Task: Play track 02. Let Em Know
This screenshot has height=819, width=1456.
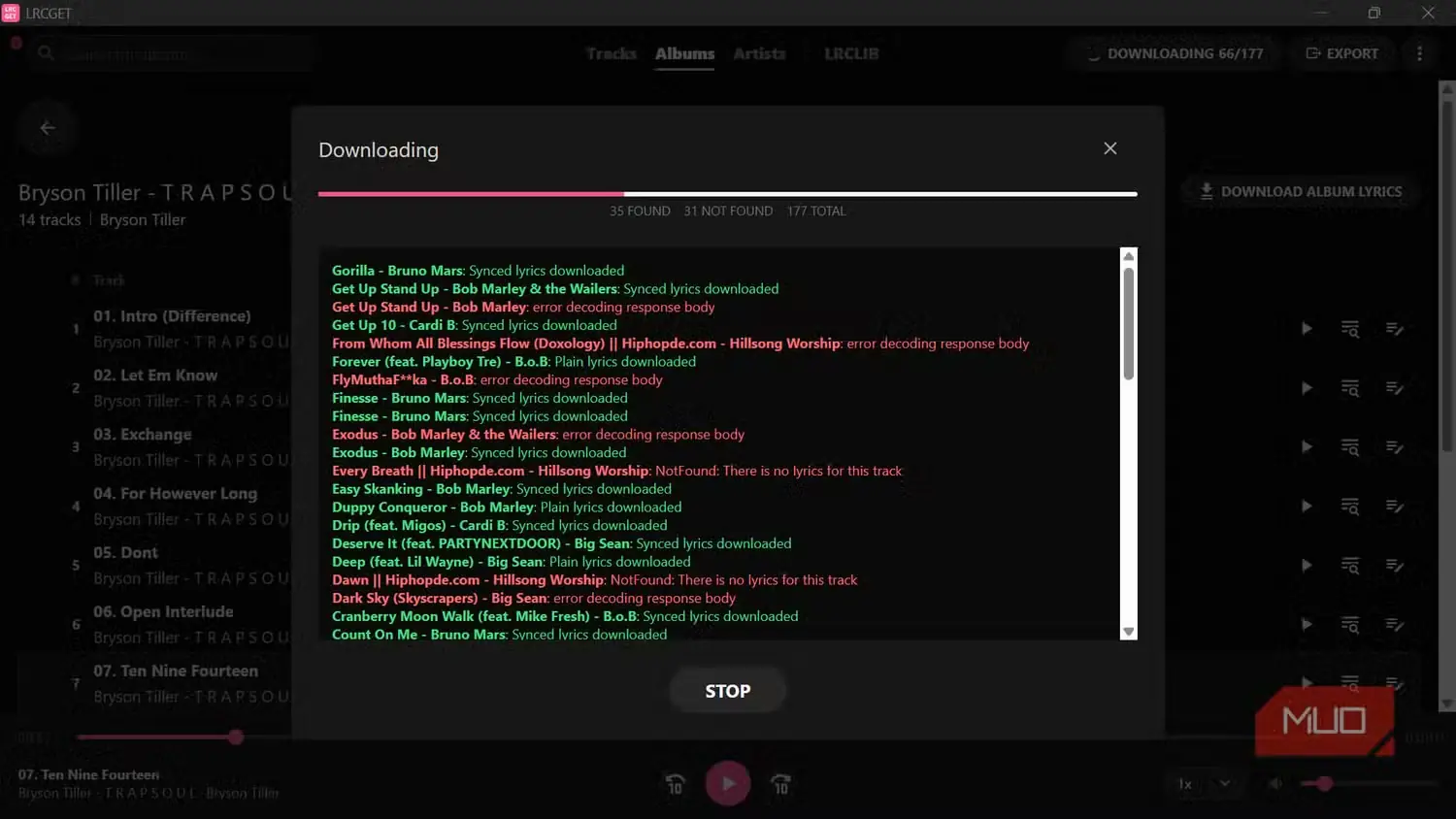Action: tap(1307, 388)
